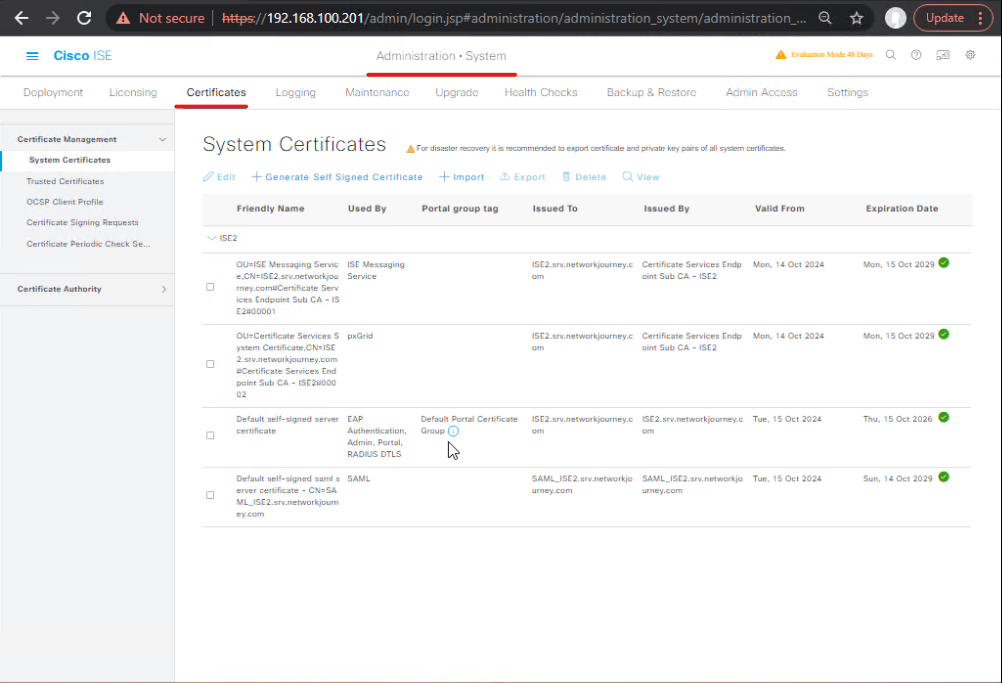Click the disaster recovery warning triangle
The image size is (1002, 683).
(x=411, y=149)
